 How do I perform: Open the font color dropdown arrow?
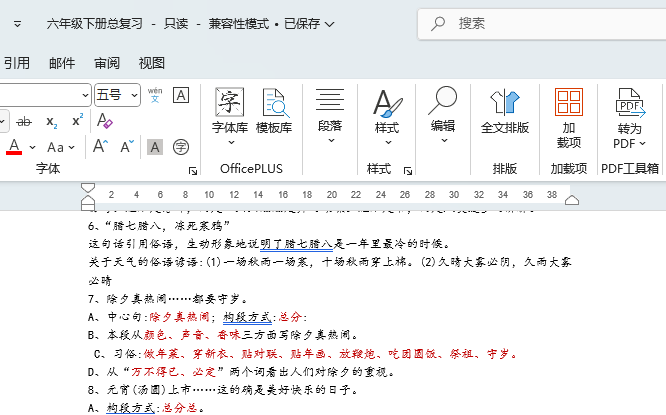point(32,147)
